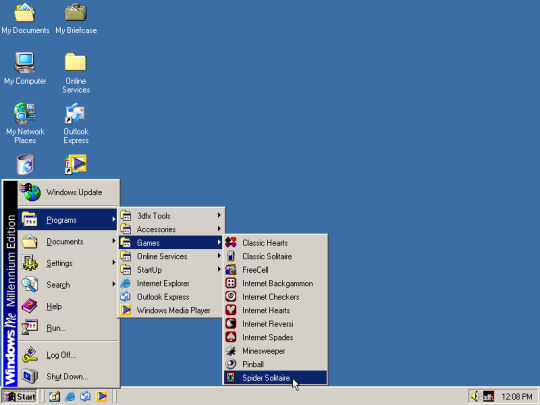This screenshot has width=540, height=405.
Task: Expand the 3dfx Tools submenu
Action: [x=171, y=216]
